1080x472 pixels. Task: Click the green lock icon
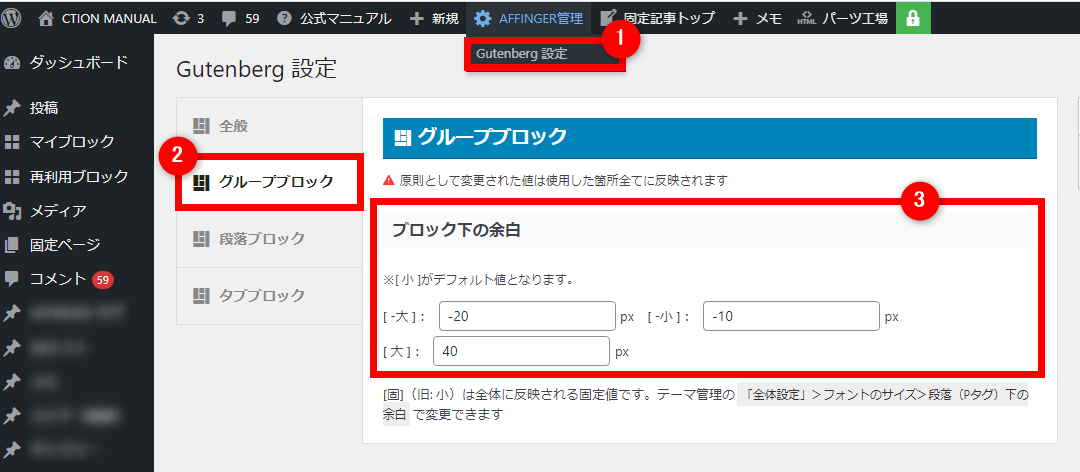(x=913, y=18)
